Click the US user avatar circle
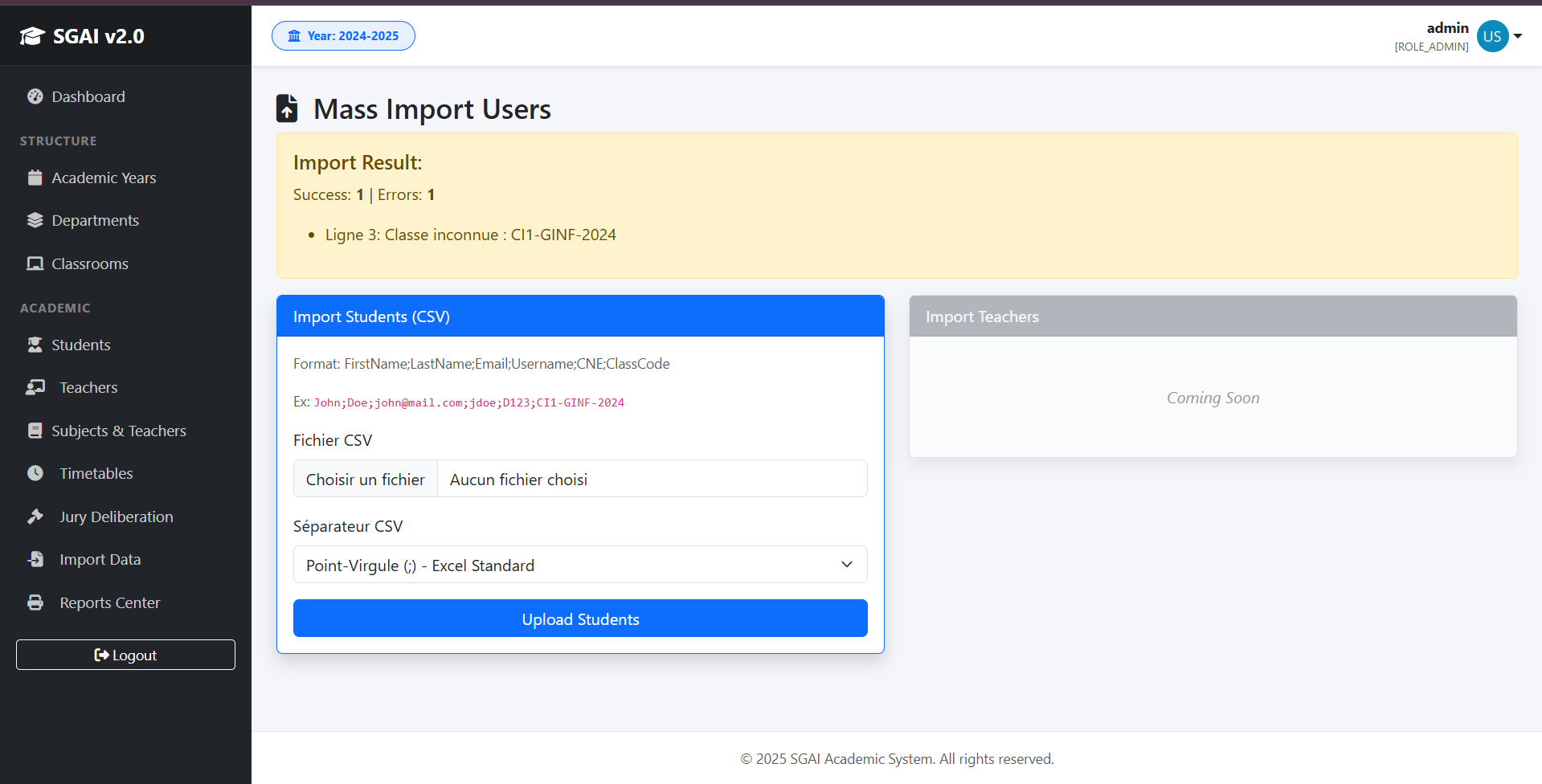The height and width of the screenshot is (784, 1542). [x=1492, y=36]
